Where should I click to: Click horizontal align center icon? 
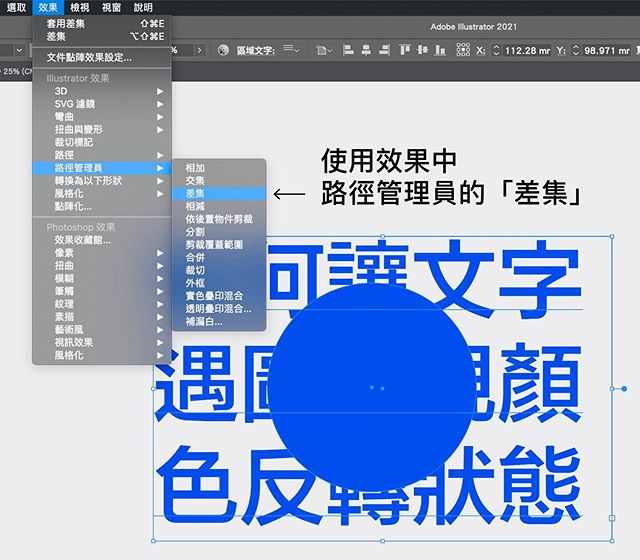coord(366,50)
